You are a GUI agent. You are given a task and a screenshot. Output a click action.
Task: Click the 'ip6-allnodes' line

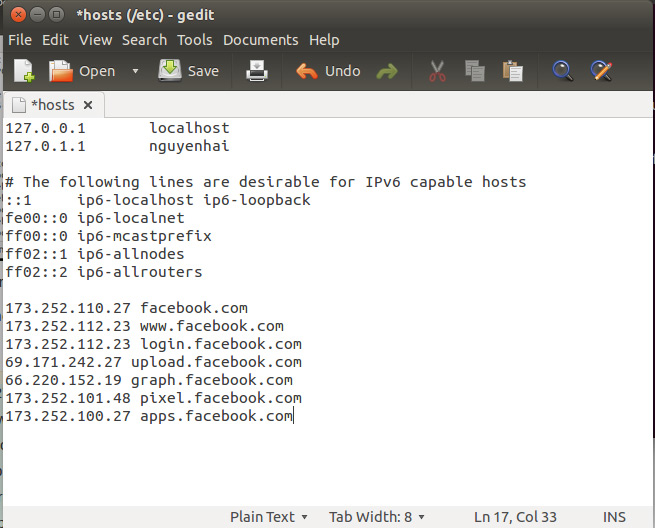(x=95, y=254)
